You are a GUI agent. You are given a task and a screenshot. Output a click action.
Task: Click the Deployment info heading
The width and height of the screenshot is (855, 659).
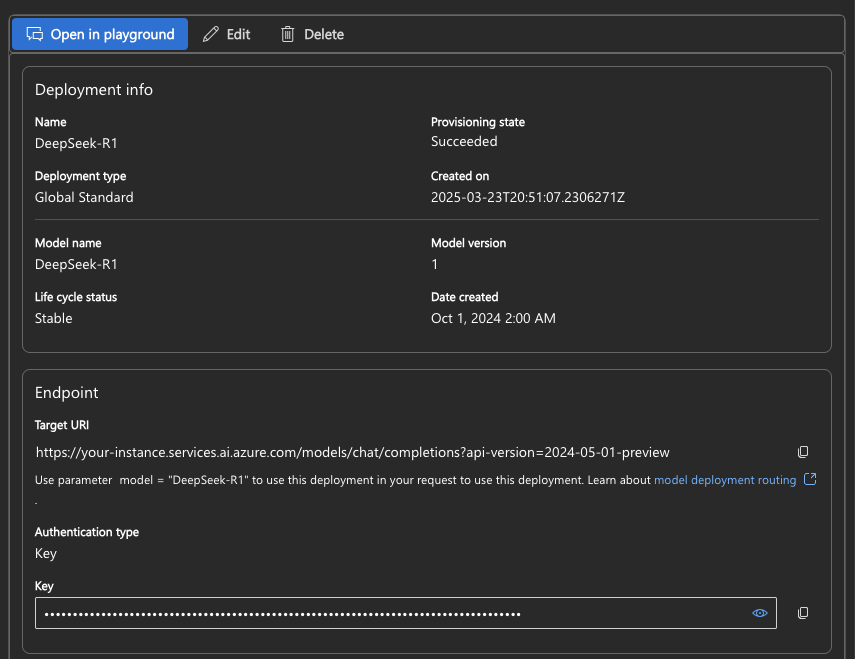(x=94, y=89)
